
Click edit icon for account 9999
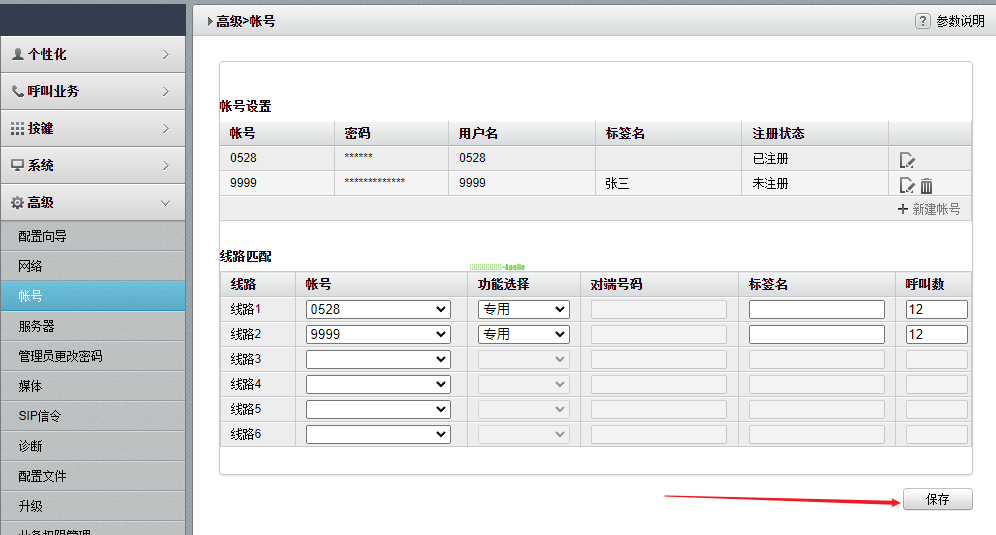click(x=907, y=185)
